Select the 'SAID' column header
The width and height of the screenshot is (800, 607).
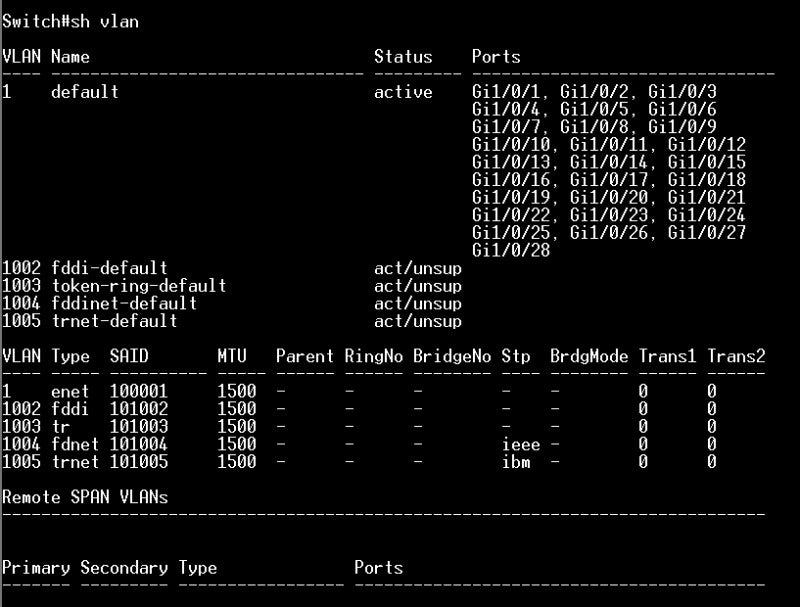[x=129, y=356]
